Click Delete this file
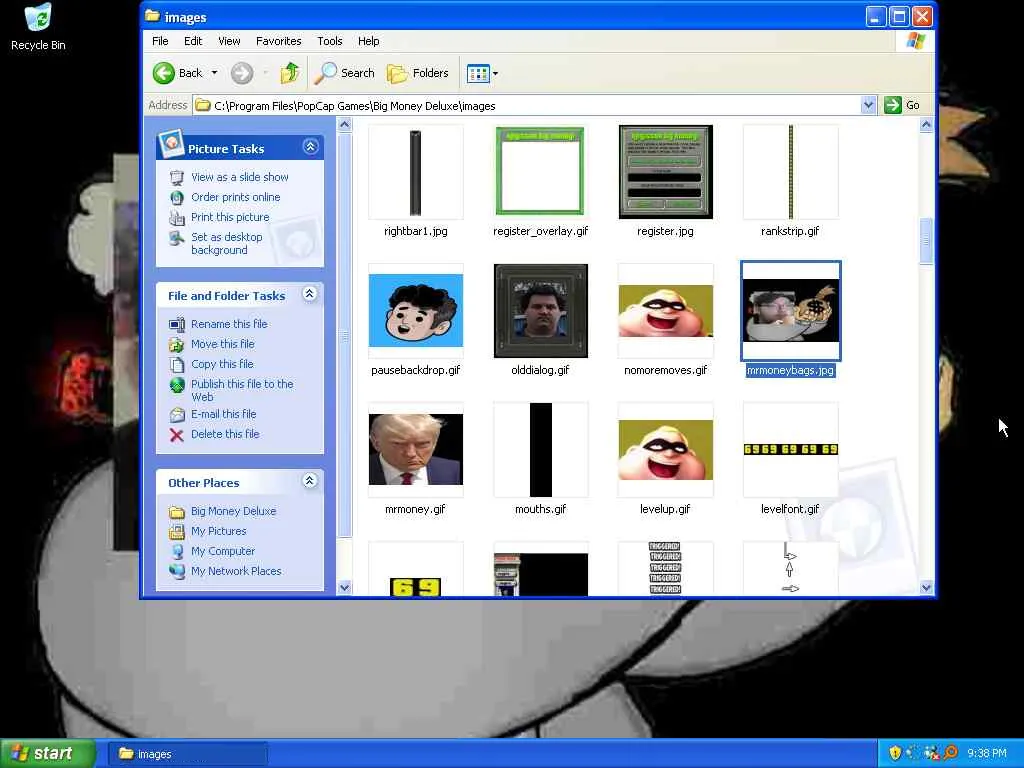 pyautogui.click(x=225, y=434)
